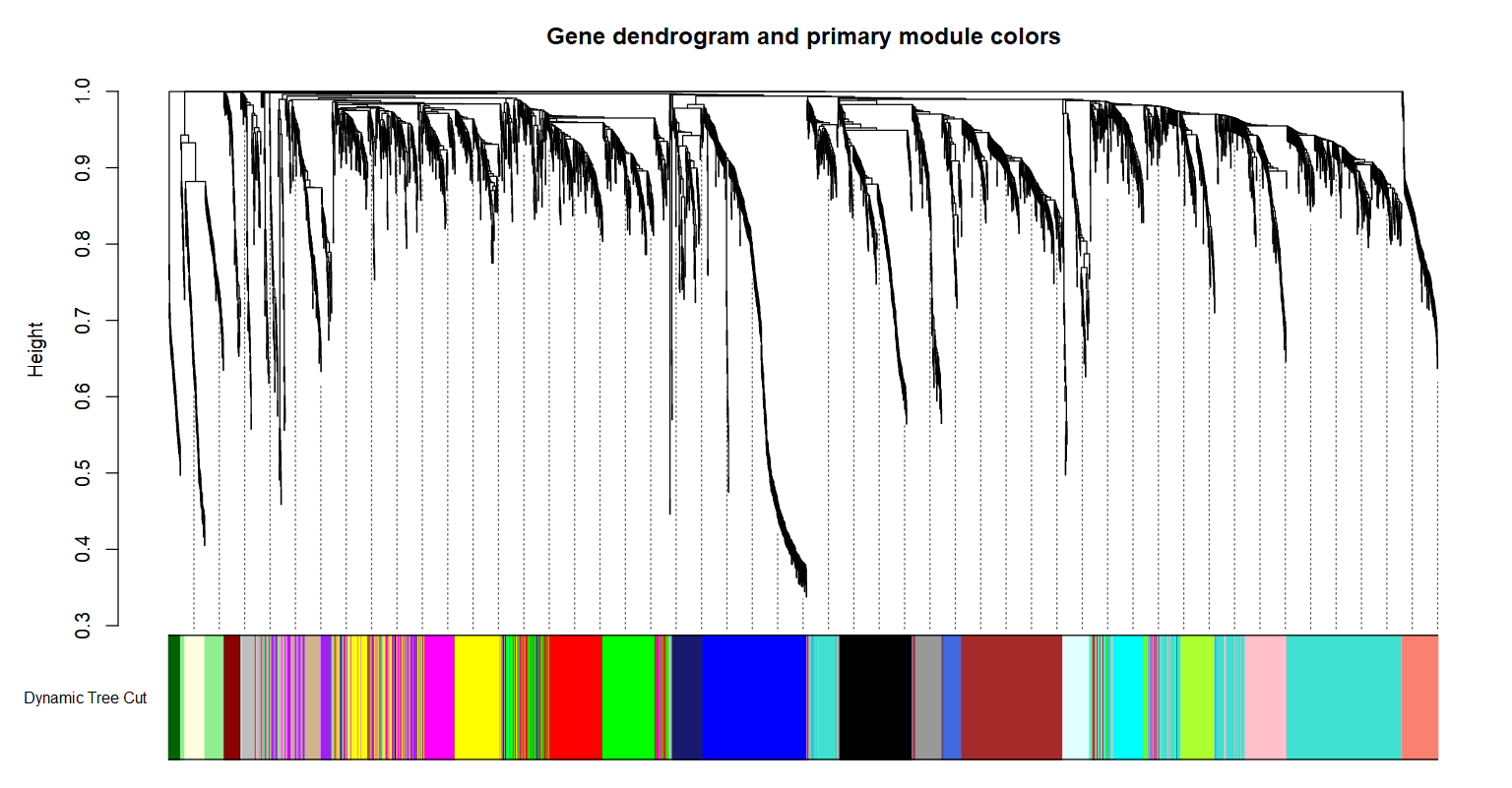1512x788 pixels.
Task: Select the pink module color block
Action: (1265, 697)
